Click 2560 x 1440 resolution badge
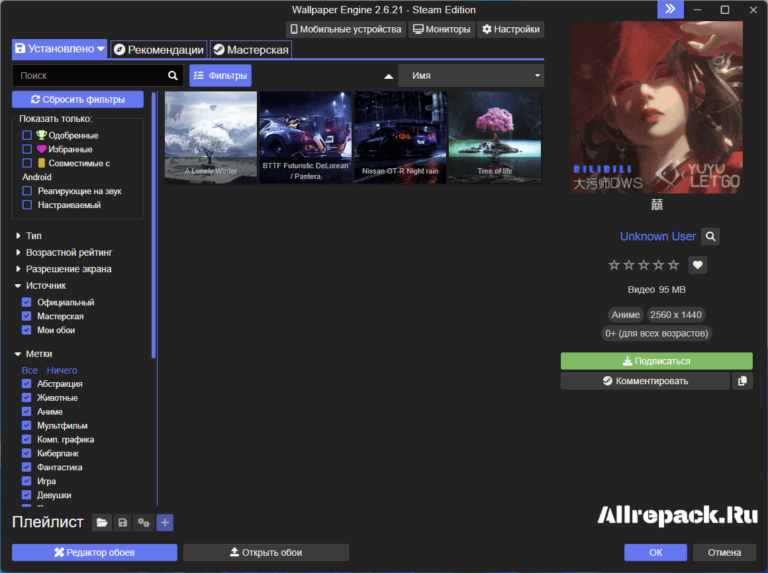 point(676,315)
